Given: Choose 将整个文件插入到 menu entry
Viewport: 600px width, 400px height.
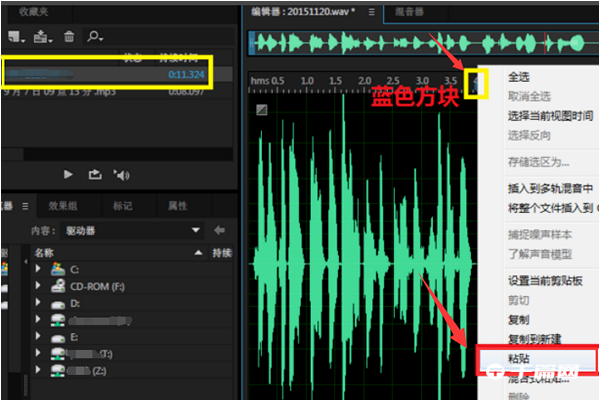Looking at the screenshot, I should 552,208.
